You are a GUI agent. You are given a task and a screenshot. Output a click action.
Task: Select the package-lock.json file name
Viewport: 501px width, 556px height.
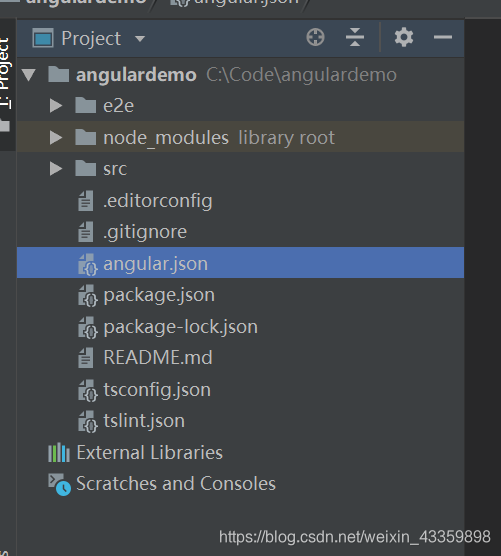click(x=180, y=327)
